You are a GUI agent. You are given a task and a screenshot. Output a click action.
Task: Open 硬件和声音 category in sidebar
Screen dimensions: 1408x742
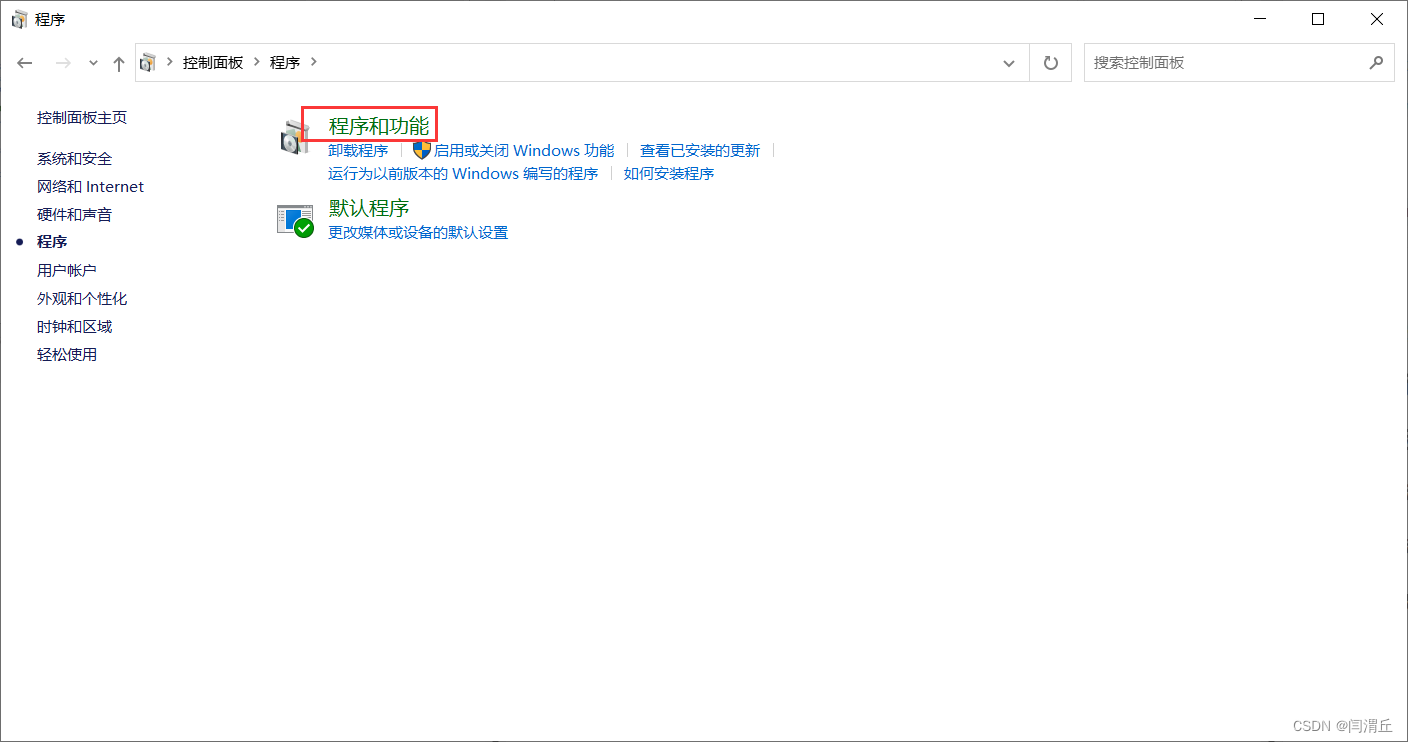point(75,214)
